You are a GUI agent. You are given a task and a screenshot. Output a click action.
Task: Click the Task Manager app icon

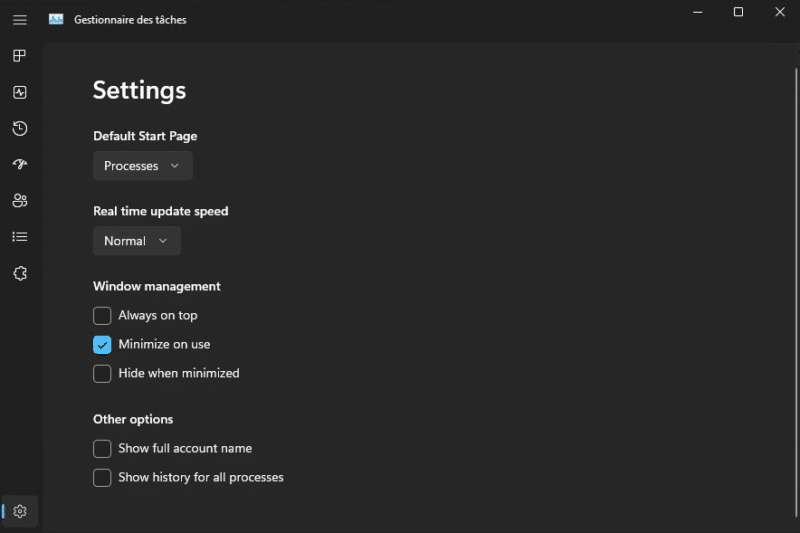pos(56,19)
